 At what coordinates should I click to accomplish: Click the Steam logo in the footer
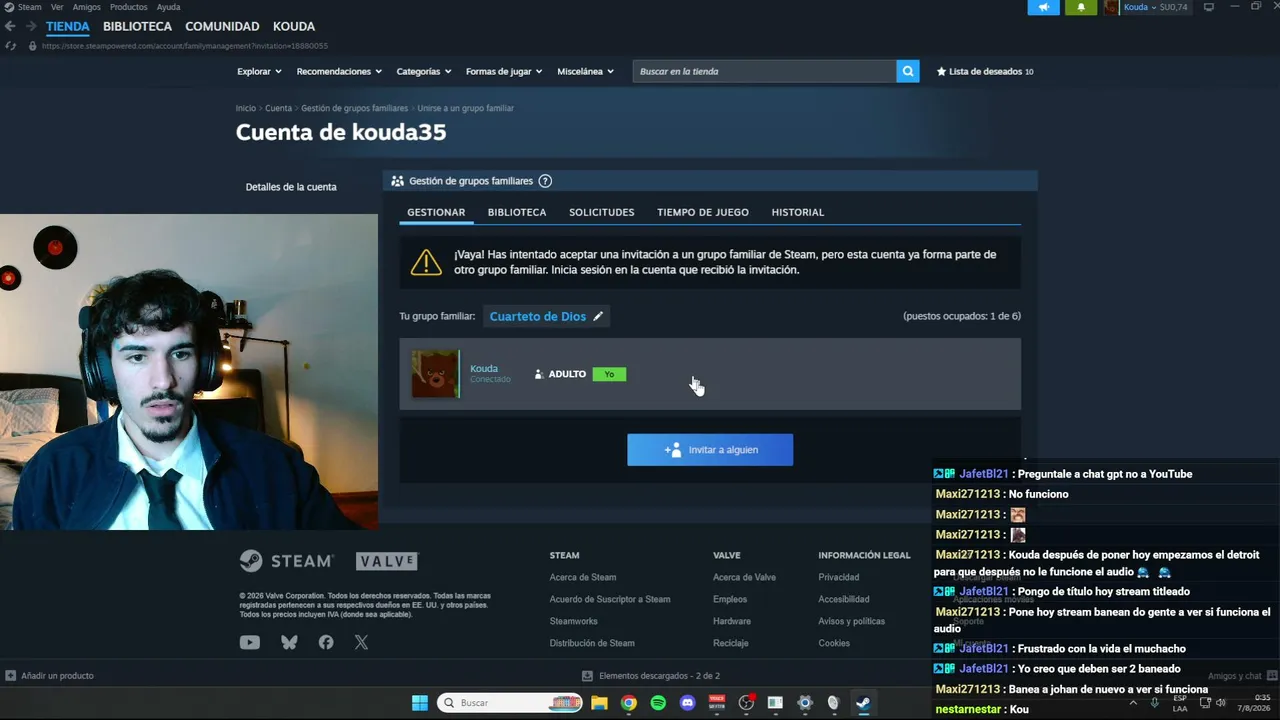point(286,561)
